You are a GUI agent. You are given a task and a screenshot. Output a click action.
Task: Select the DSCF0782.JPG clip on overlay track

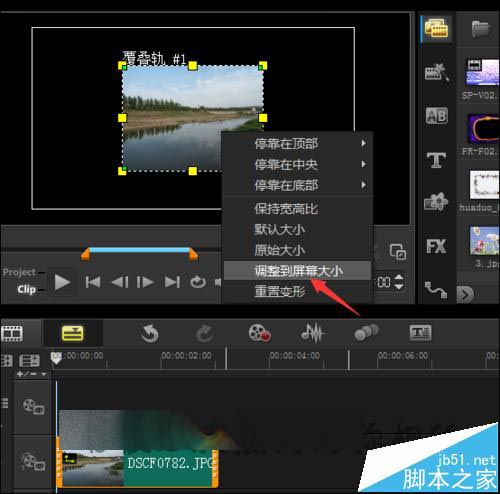click(138, 468)
